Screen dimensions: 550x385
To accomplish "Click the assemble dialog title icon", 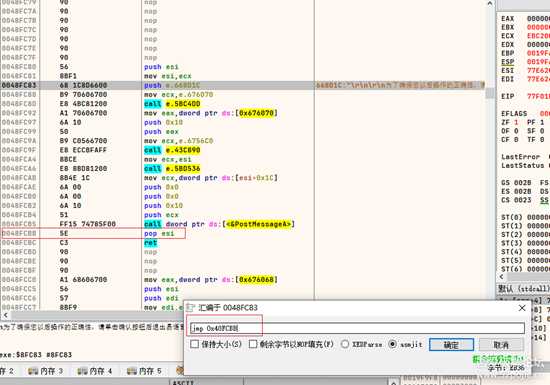I will tap(190, 308).
